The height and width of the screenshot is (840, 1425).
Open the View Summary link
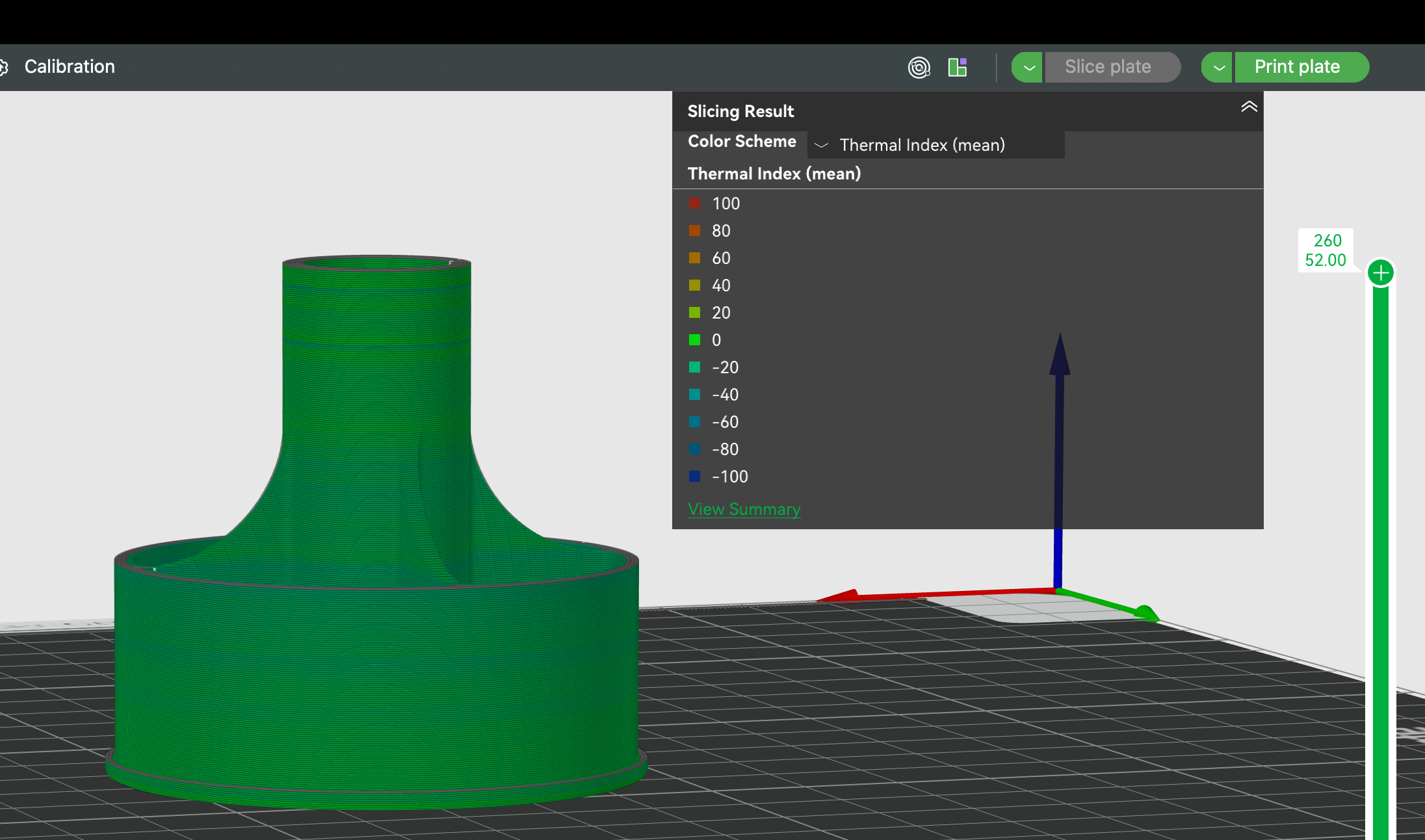coord(744,509)
